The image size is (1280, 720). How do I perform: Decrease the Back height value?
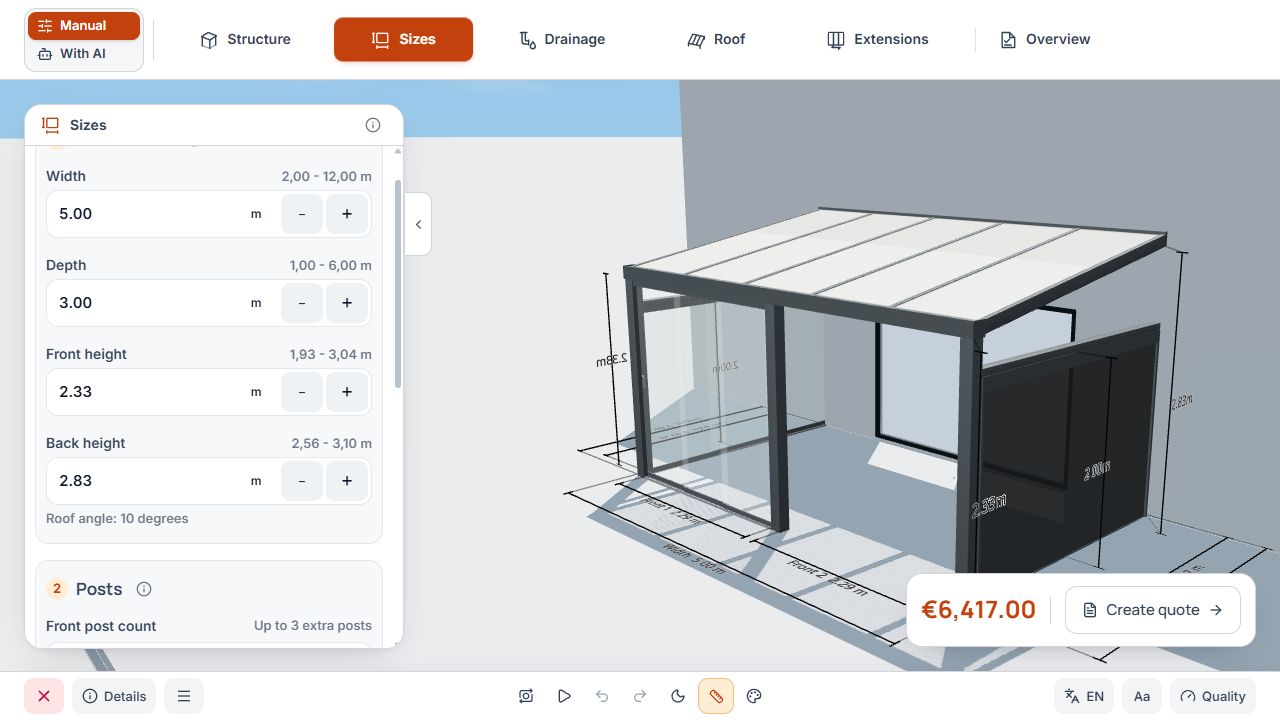[302, 481]
